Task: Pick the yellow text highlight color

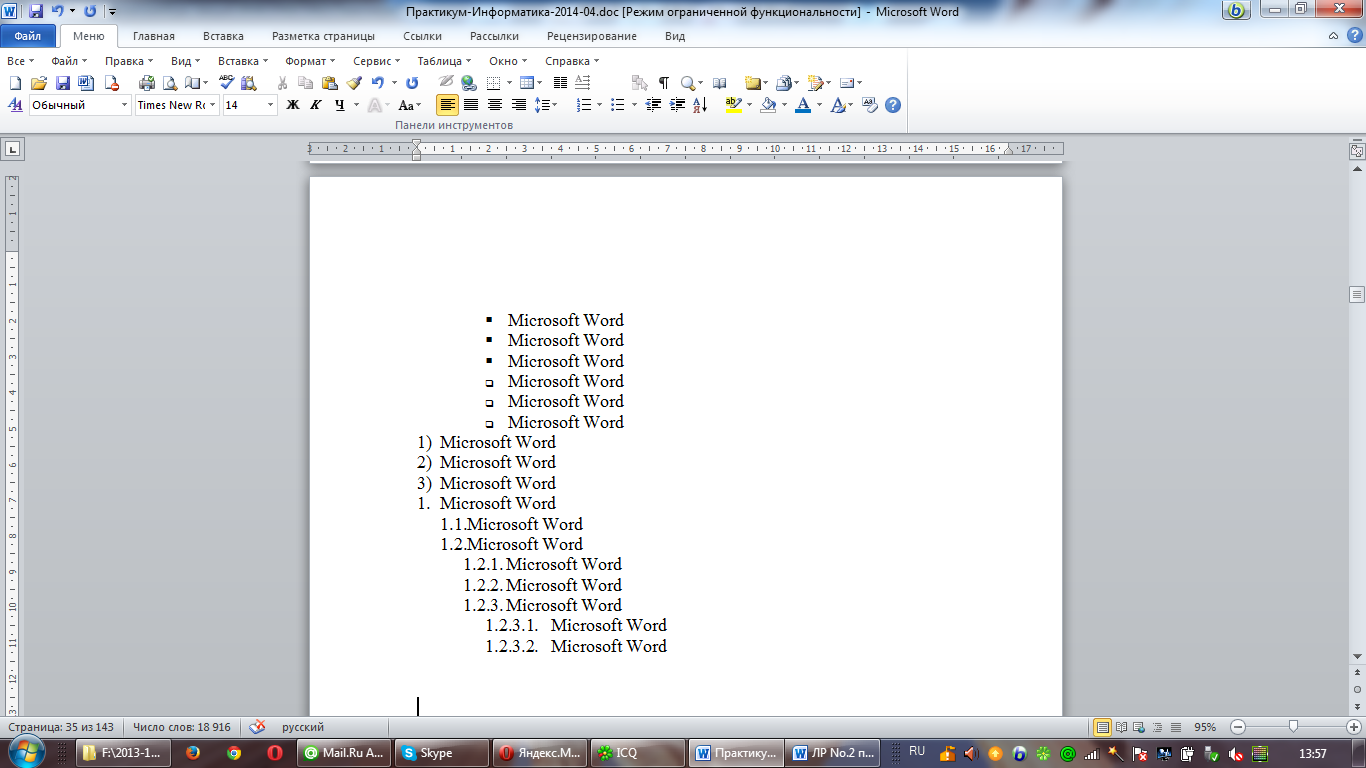Action: (x=734, y=104)
